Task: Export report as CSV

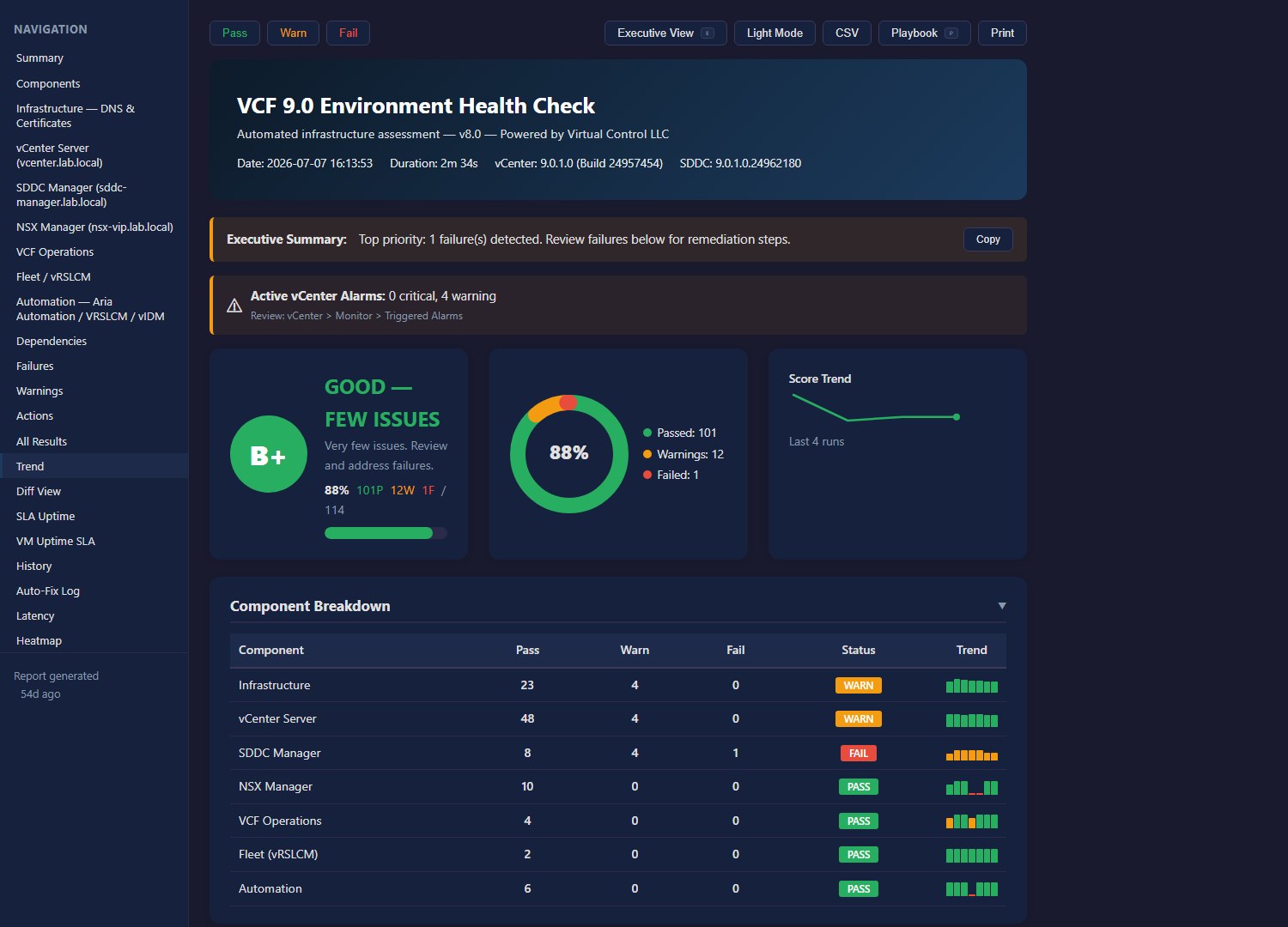Action: (847, 33)
